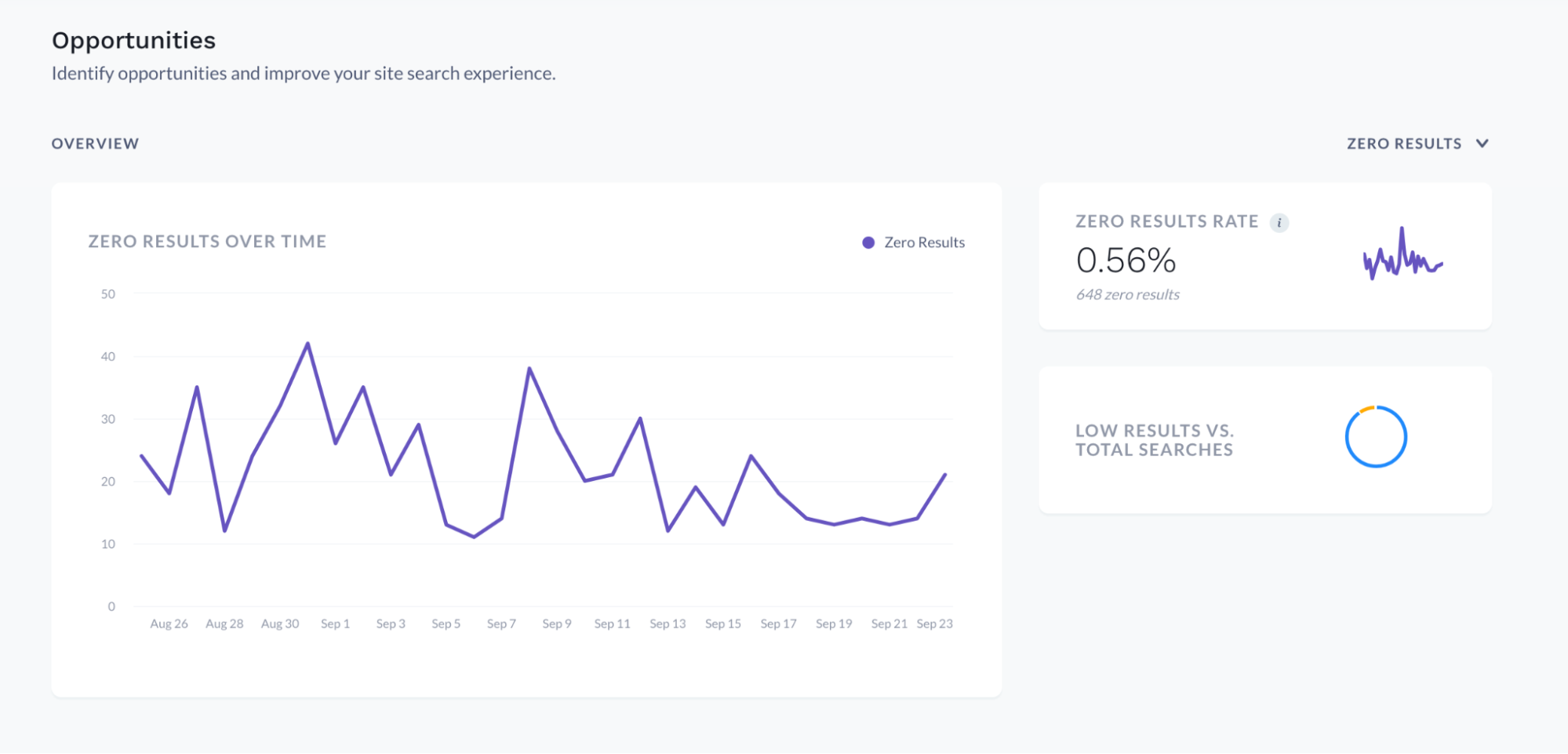This screenshot has width=1568, height=754.
Task: Open the Zero Results dropdown chevron
Action: click(x=1482, y=144)
